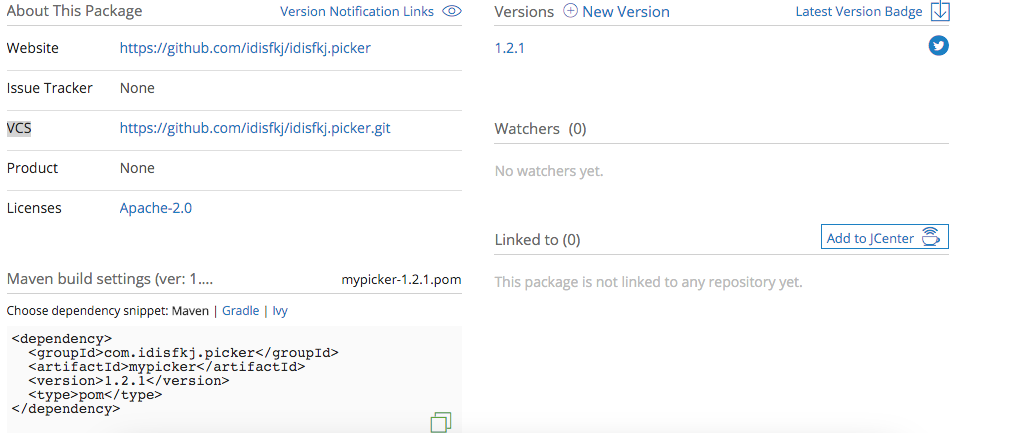Switch to the Ivy dependency snippet

pyautogui.click(x=280, y=311)
